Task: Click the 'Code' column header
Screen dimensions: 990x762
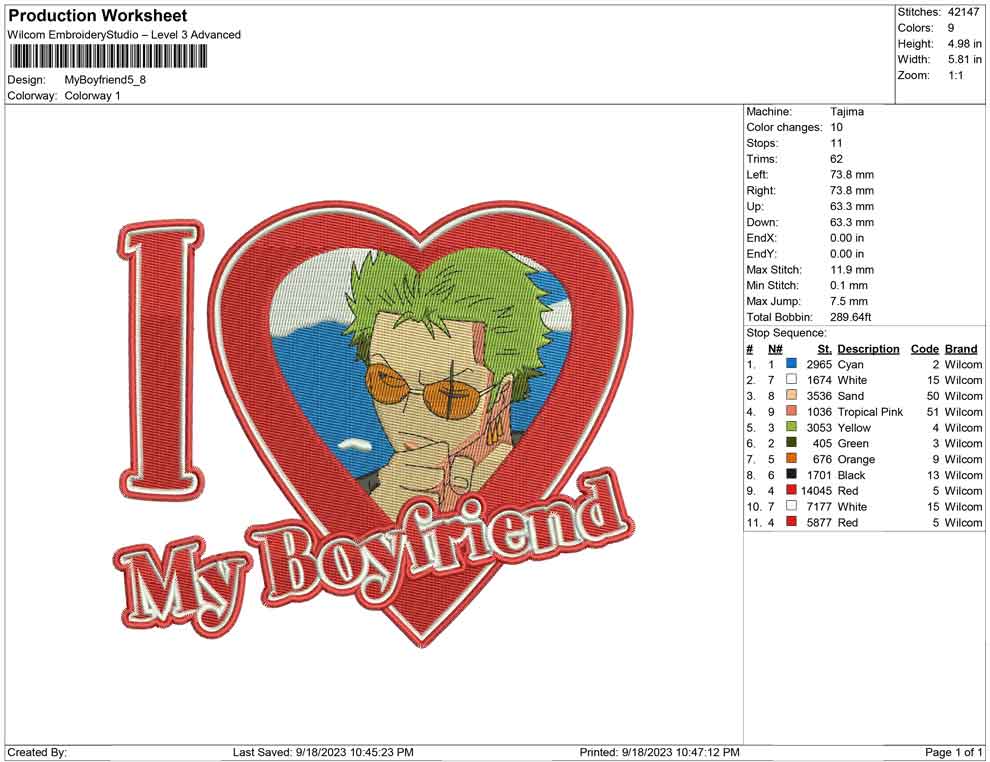Action: pos(924,349)
